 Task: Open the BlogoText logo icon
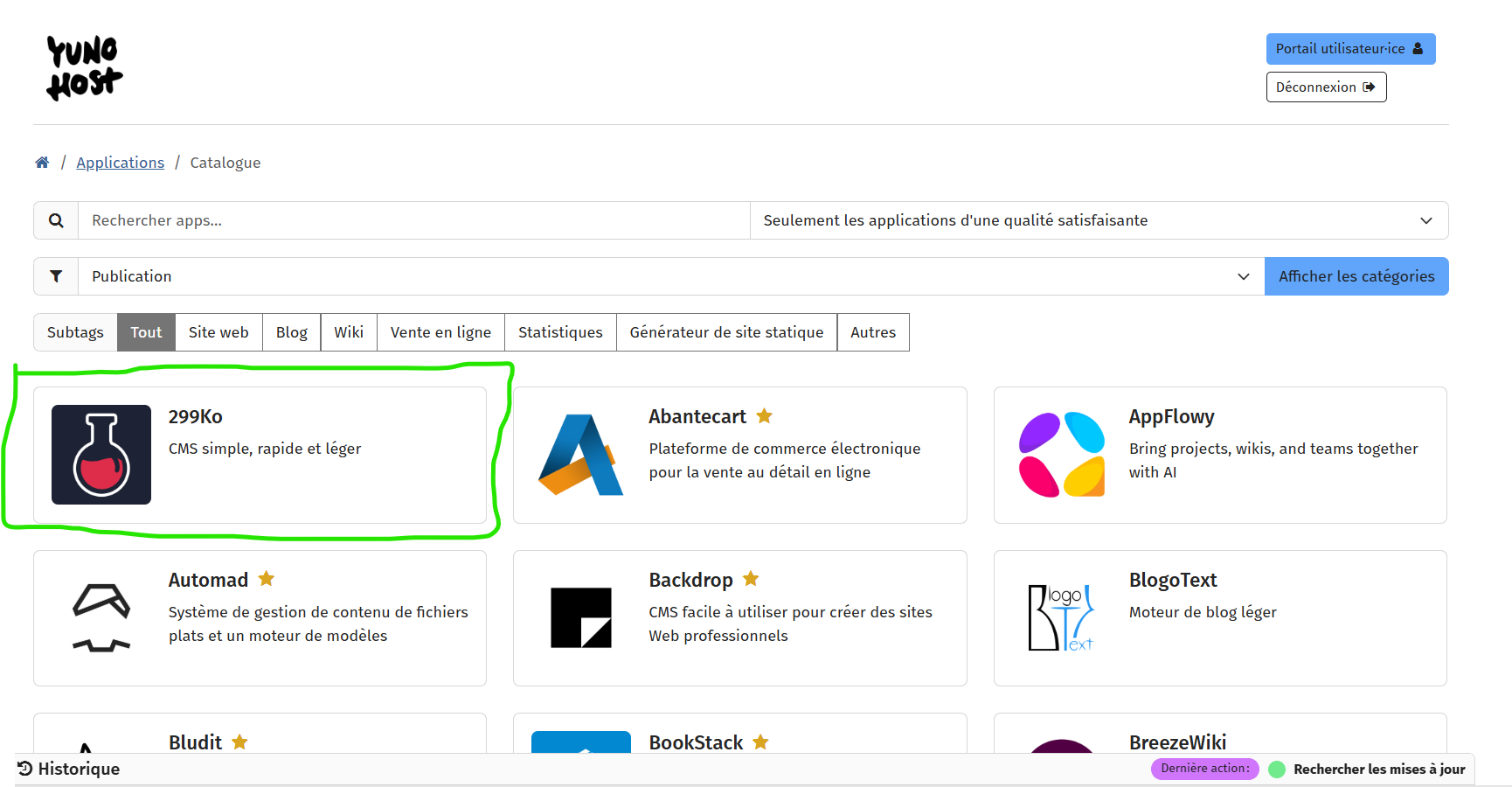click(x=1062, y=618)
